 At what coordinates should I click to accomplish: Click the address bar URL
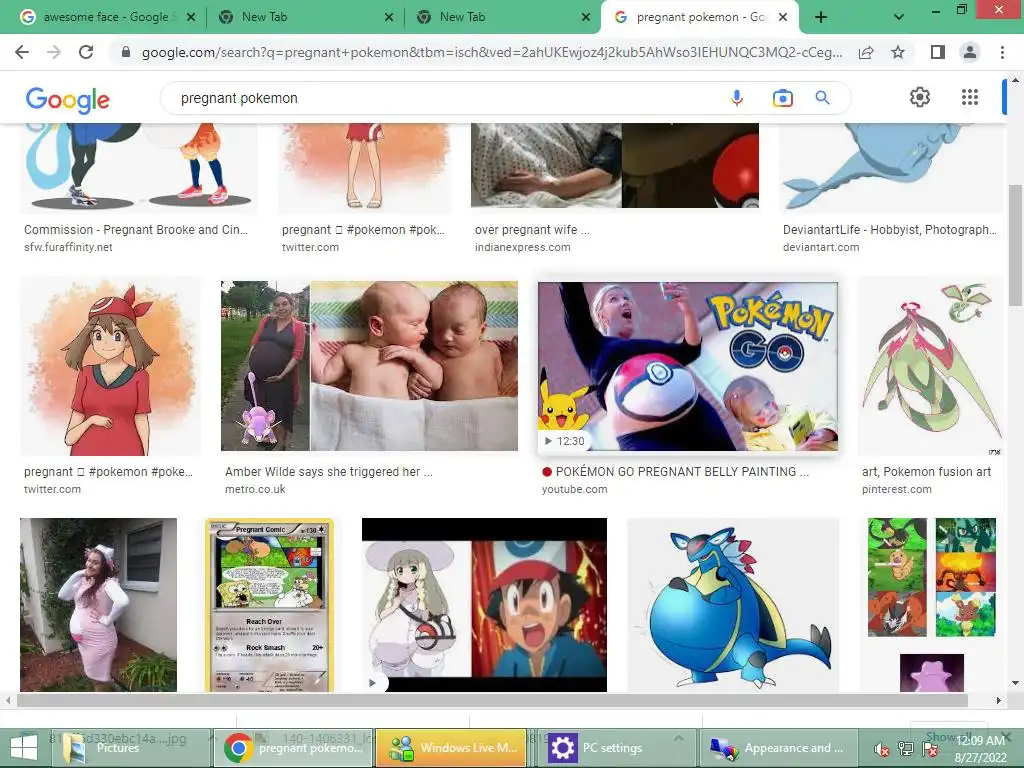pos(492,52)
